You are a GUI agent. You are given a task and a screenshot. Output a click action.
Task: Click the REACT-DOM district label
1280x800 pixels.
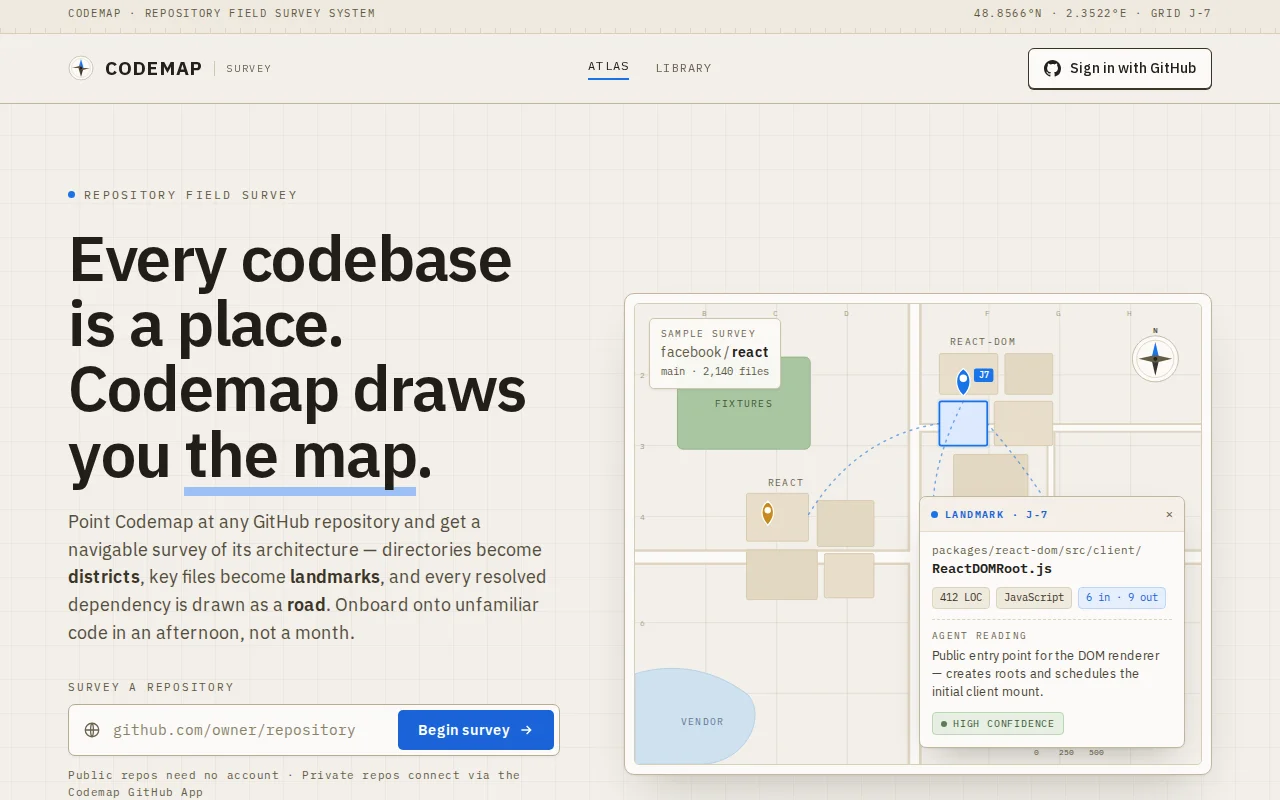click(983, 342)
